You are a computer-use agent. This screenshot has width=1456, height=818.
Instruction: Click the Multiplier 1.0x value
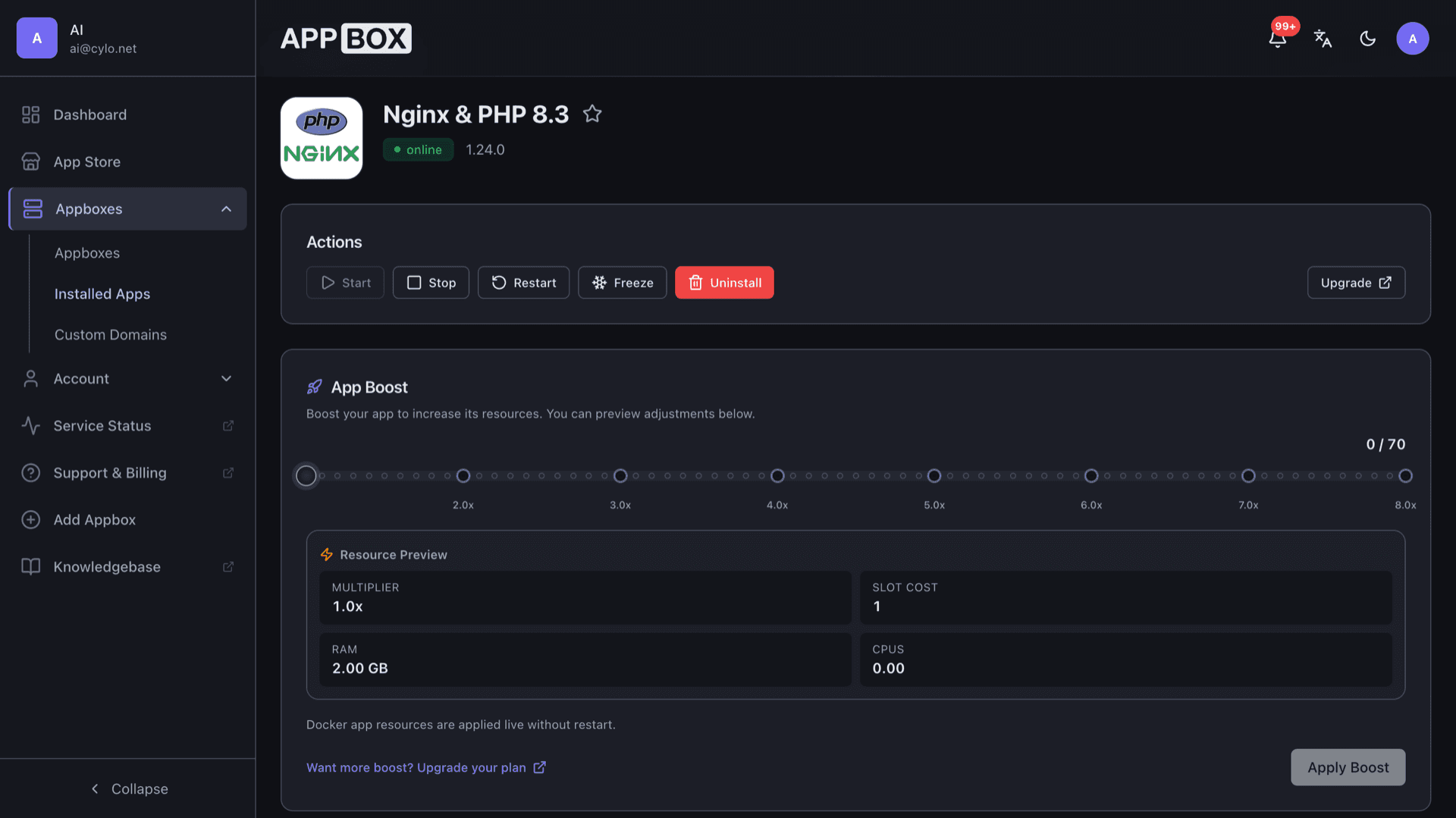coord(348,606)
